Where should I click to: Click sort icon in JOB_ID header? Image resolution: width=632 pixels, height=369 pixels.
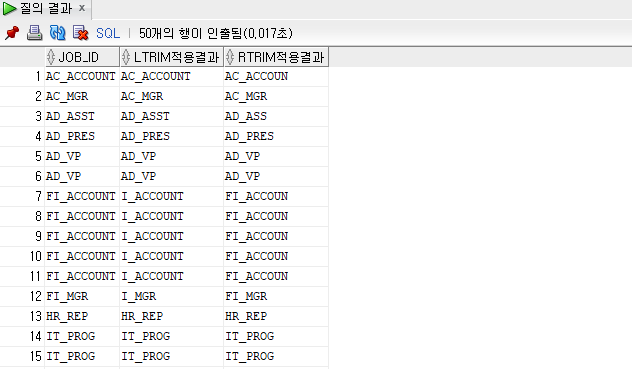51,57
